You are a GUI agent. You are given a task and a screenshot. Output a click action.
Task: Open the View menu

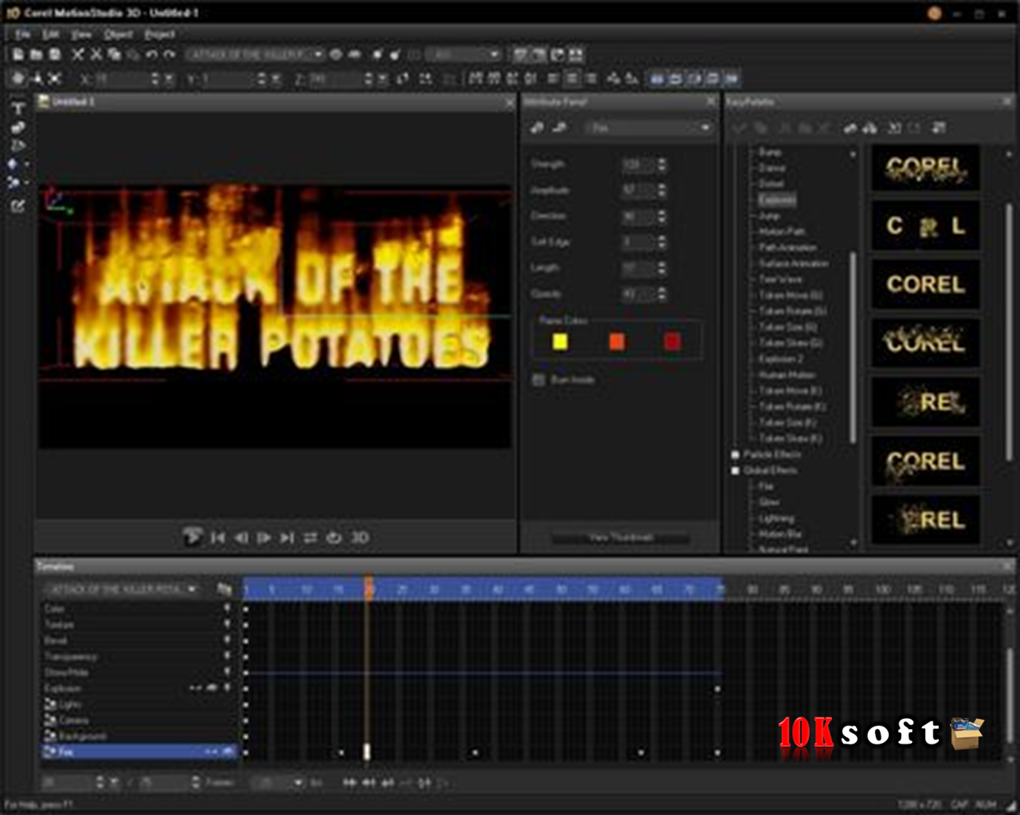tap(81, 34)
